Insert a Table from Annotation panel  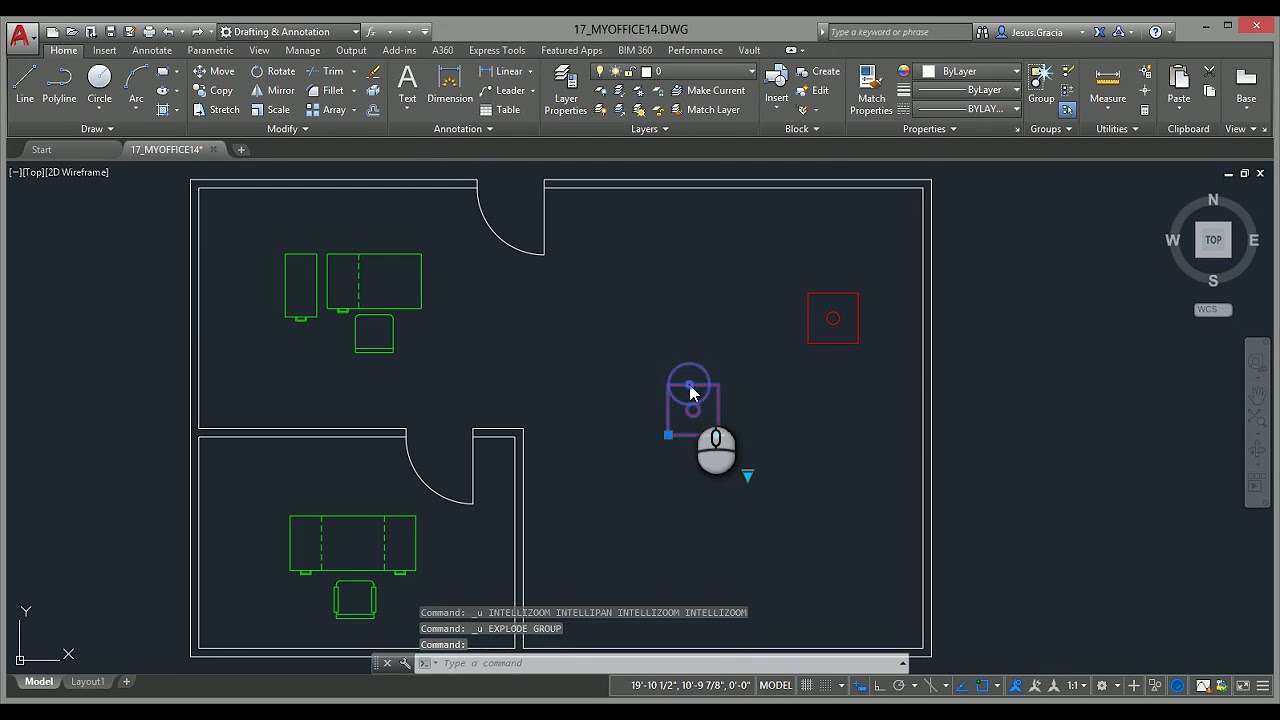(500, 110)
